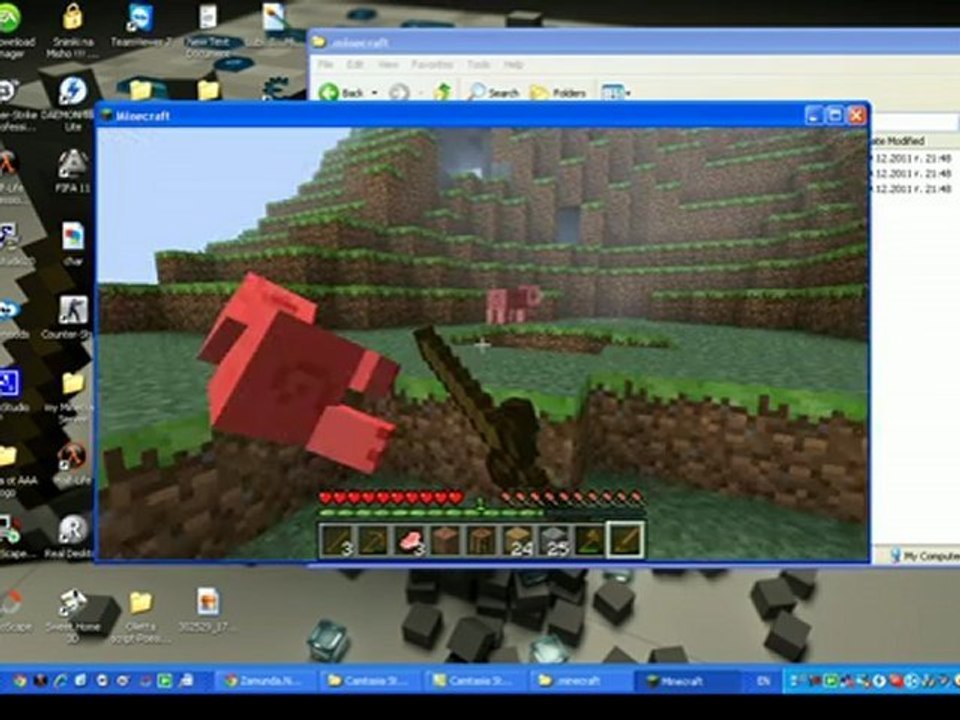Viewport: 960px width, 720px height.
Task: Click Search in the .minecraft Explorer toolbar
Action: (493, 92)
